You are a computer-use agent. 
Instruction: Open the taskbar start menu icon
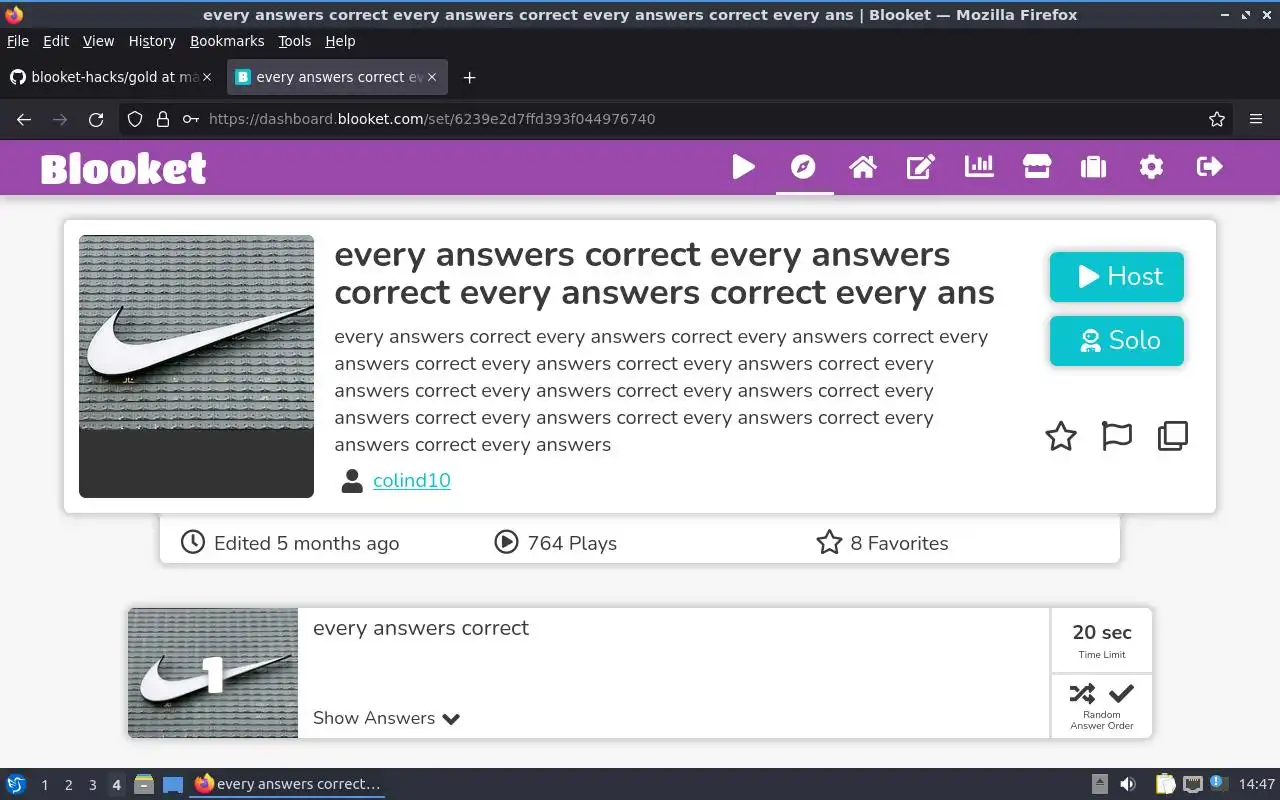pyautogui.click(x=16, y=785)
